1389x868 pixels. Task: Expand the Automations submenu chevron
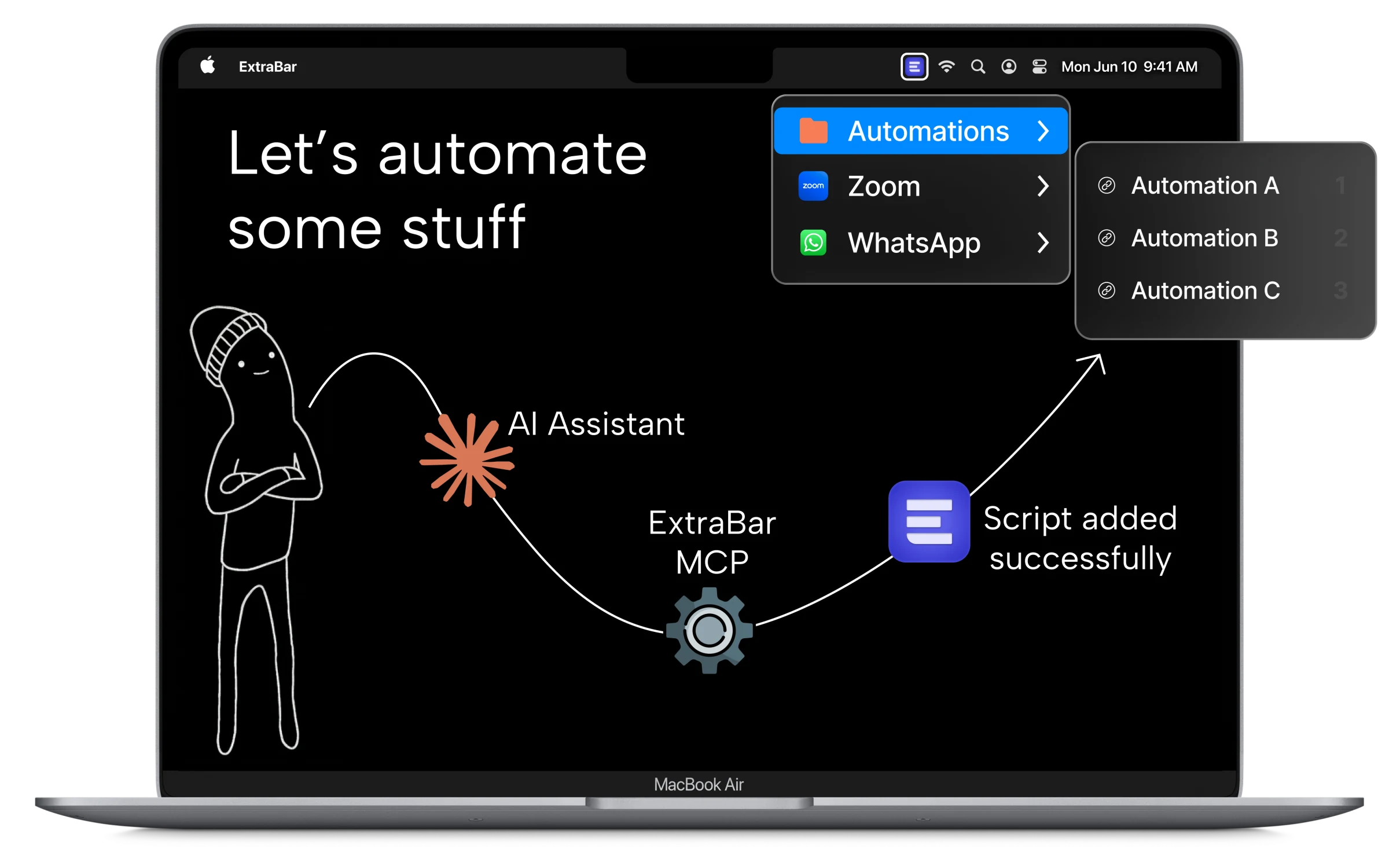click(x=1043, y=131)
